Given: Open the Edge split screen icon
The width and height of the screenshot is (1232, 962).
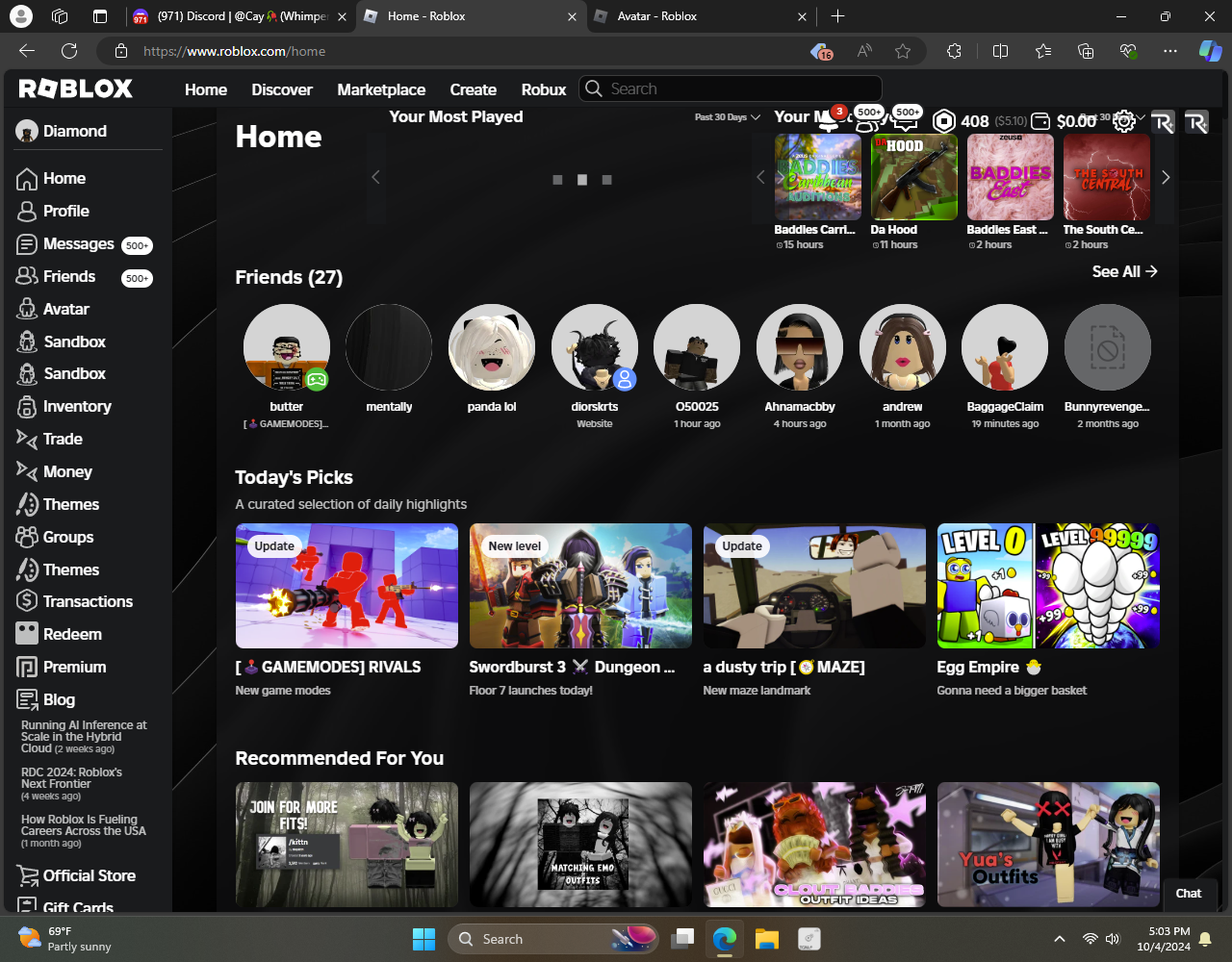Looking at the screenshot, I should pos(1001,51).
